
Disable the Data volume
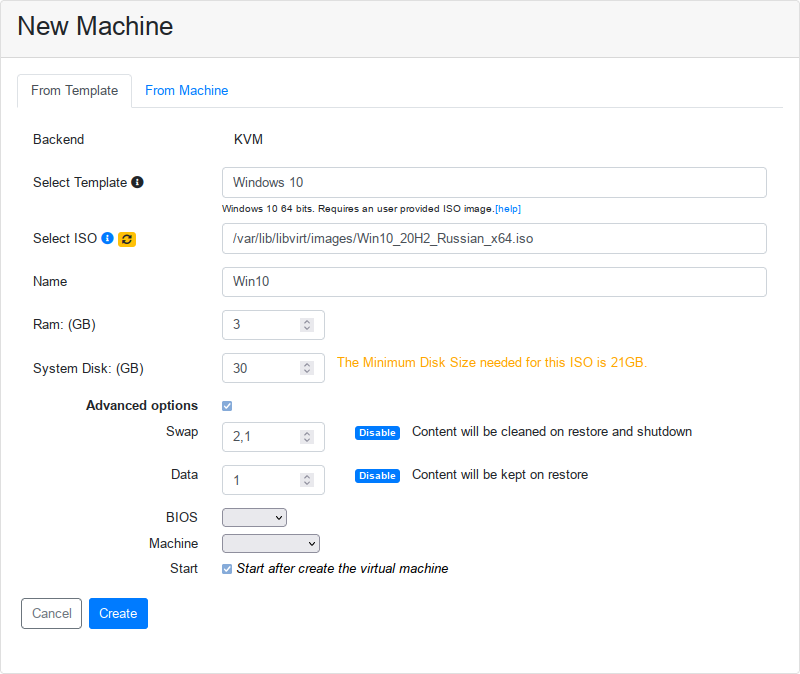tap(377, 476)
